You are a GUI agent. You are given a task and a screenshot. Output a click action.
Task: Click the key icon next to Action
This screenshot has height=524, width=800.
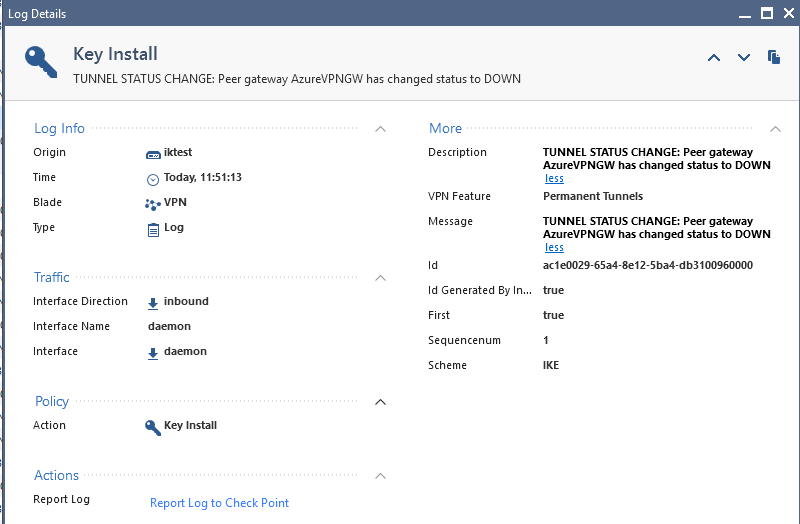pos(153,428)
